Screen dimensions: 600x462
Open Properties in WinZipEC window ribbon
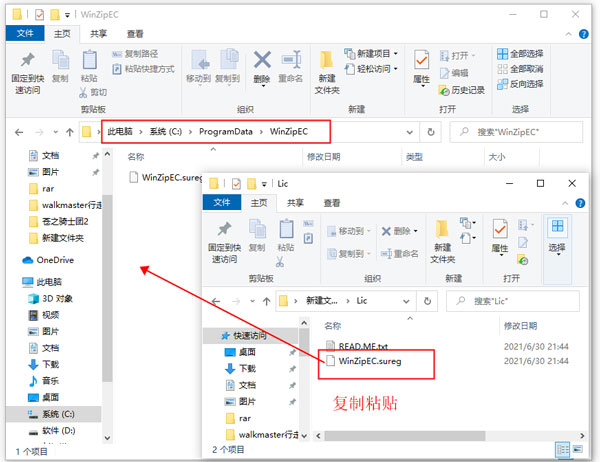click(x=422, y=67)
